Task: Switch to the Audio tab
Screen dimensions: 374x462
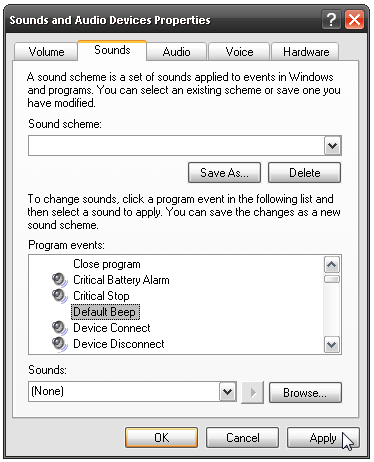Action: pyautogui.click(x=176, y=52)
